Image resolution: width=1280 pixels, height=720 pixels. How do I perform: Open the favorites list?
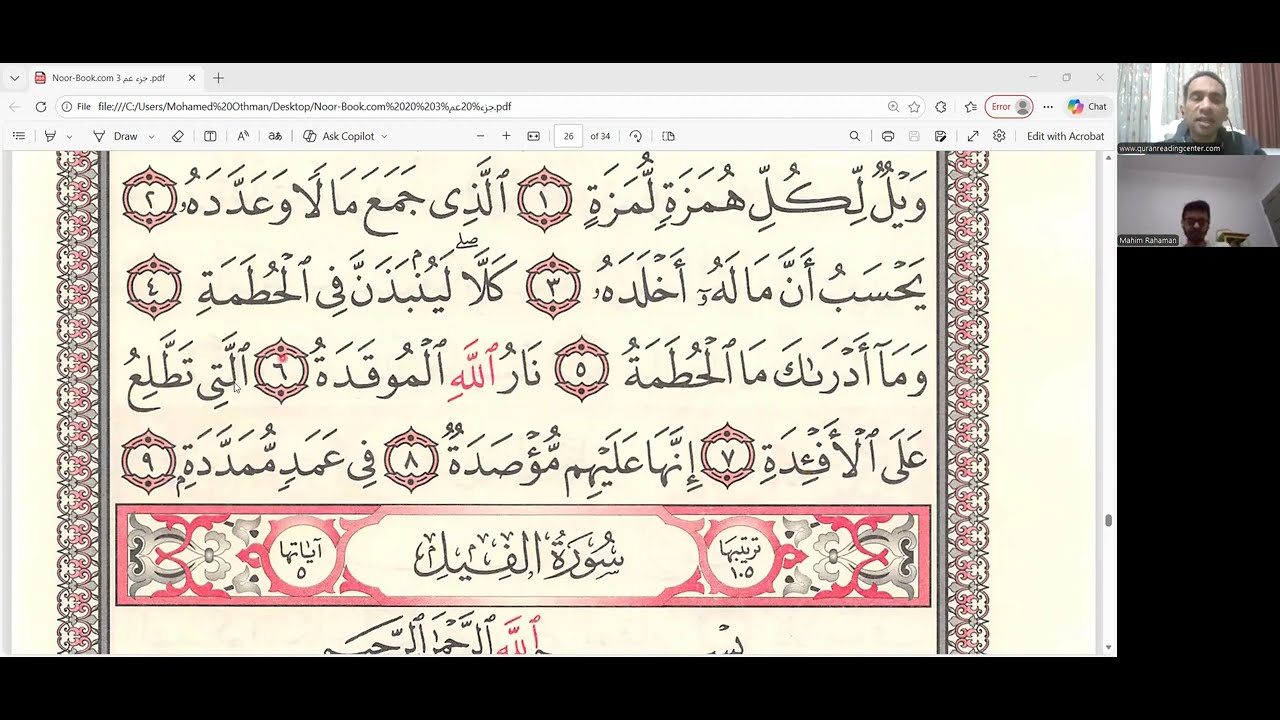tap(970, 106)
